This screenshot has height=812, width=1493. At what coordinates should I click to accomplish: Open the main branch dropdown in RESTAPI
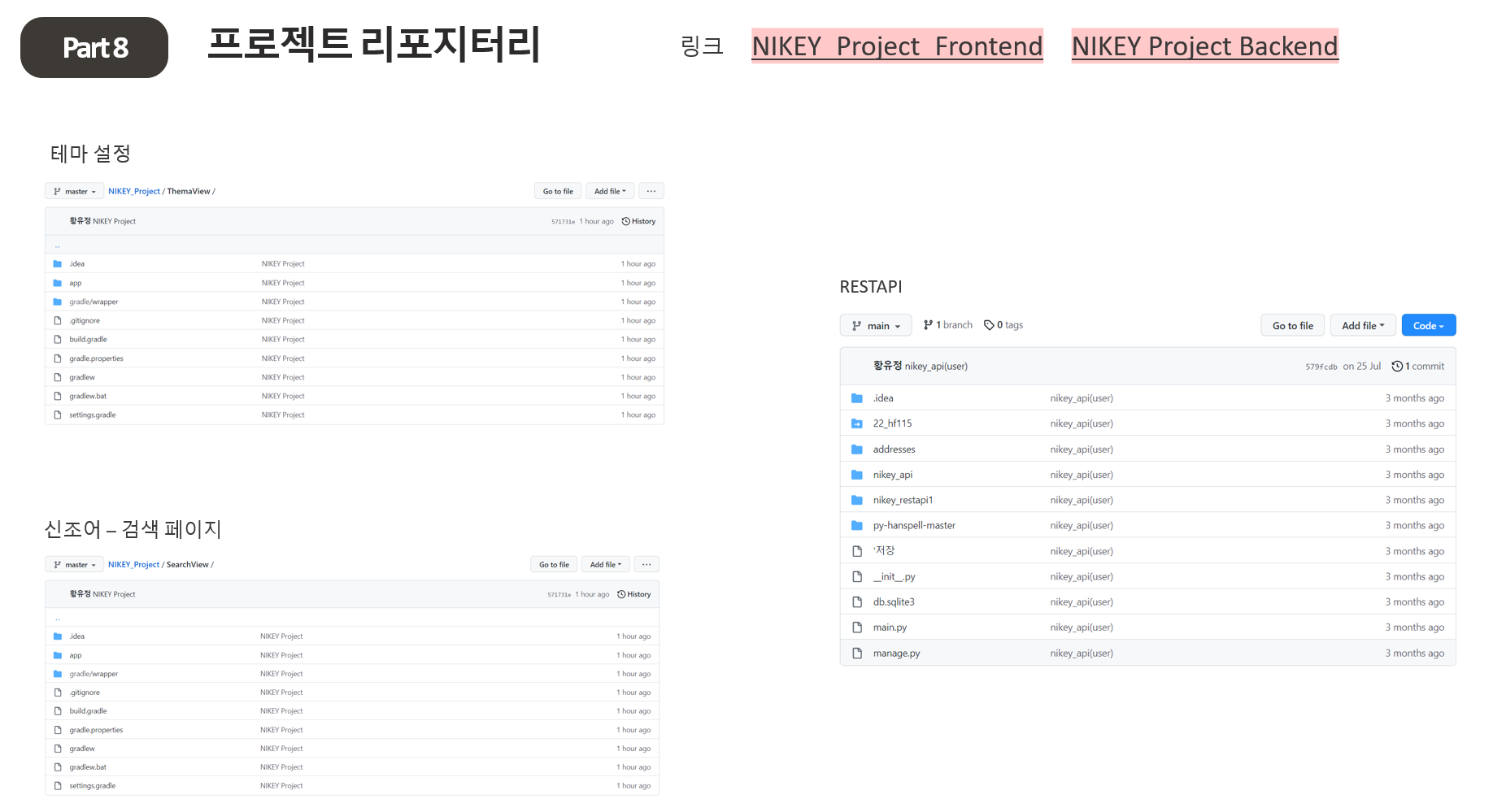click(876, 324)
